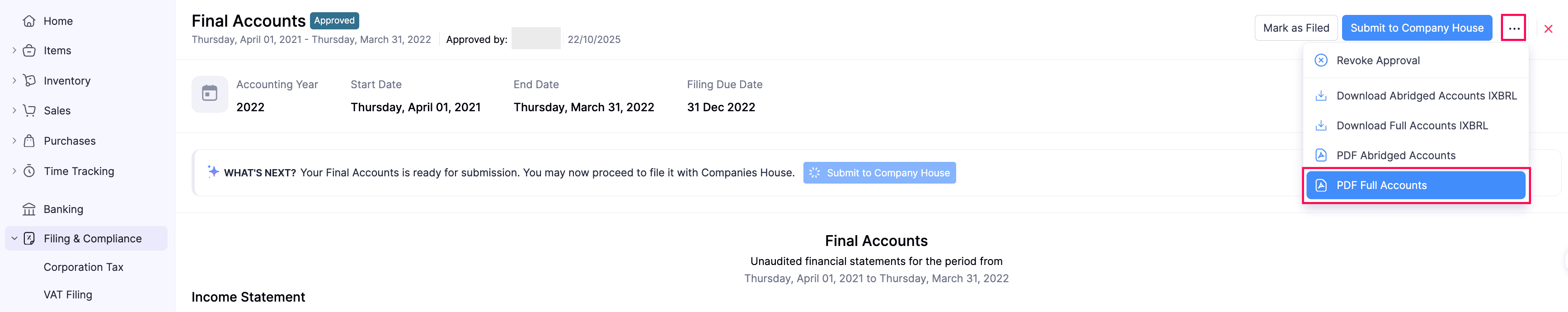Click the Mark as Filed button

[x=1296, y=28]
